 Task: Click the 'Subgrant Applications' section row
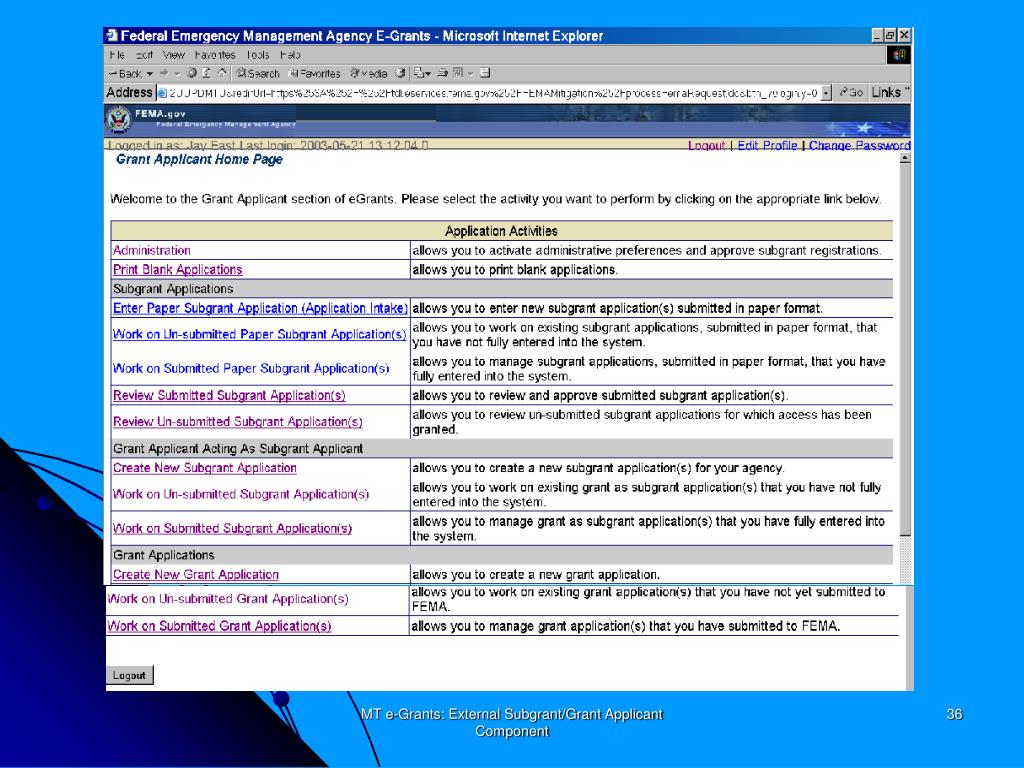[502, 289]
